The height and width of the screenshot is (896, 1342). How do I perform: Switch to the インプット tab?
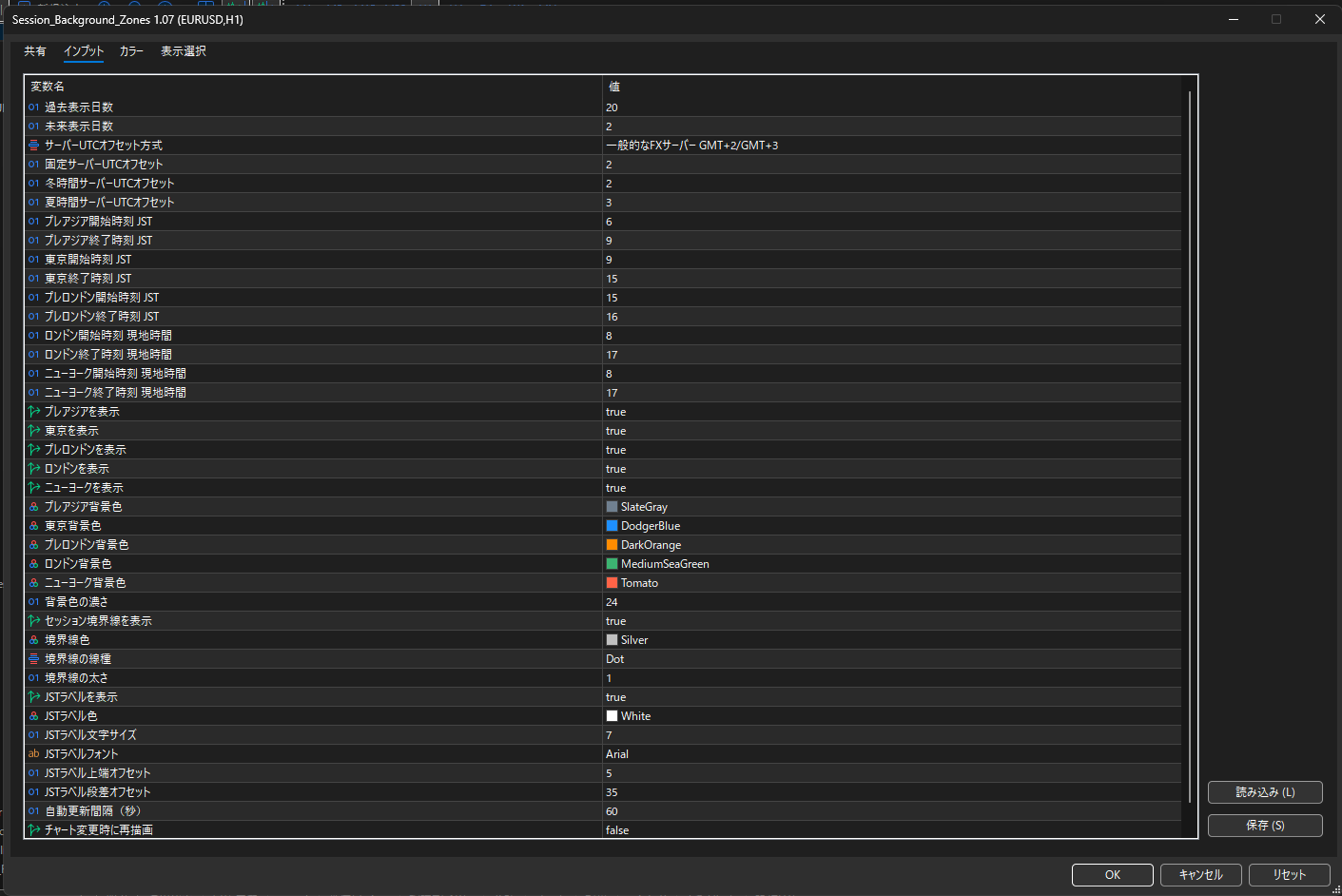click(x=84, y=51)
